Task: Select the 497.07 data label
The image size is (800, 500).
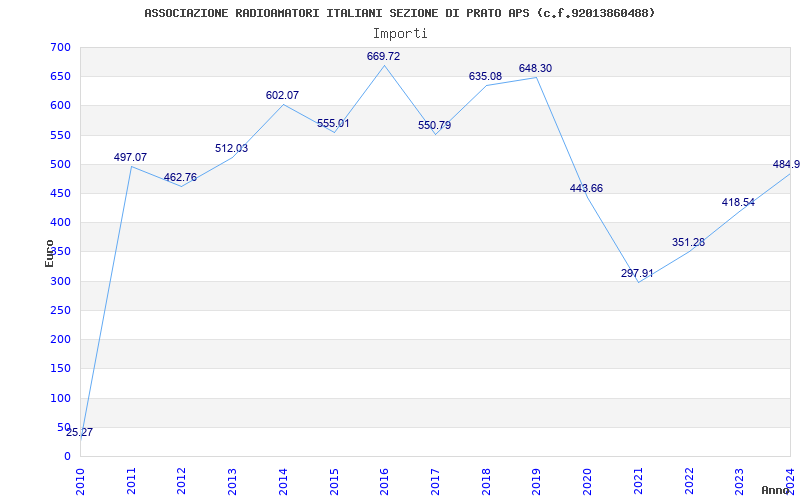Action: tap(130, 158)
